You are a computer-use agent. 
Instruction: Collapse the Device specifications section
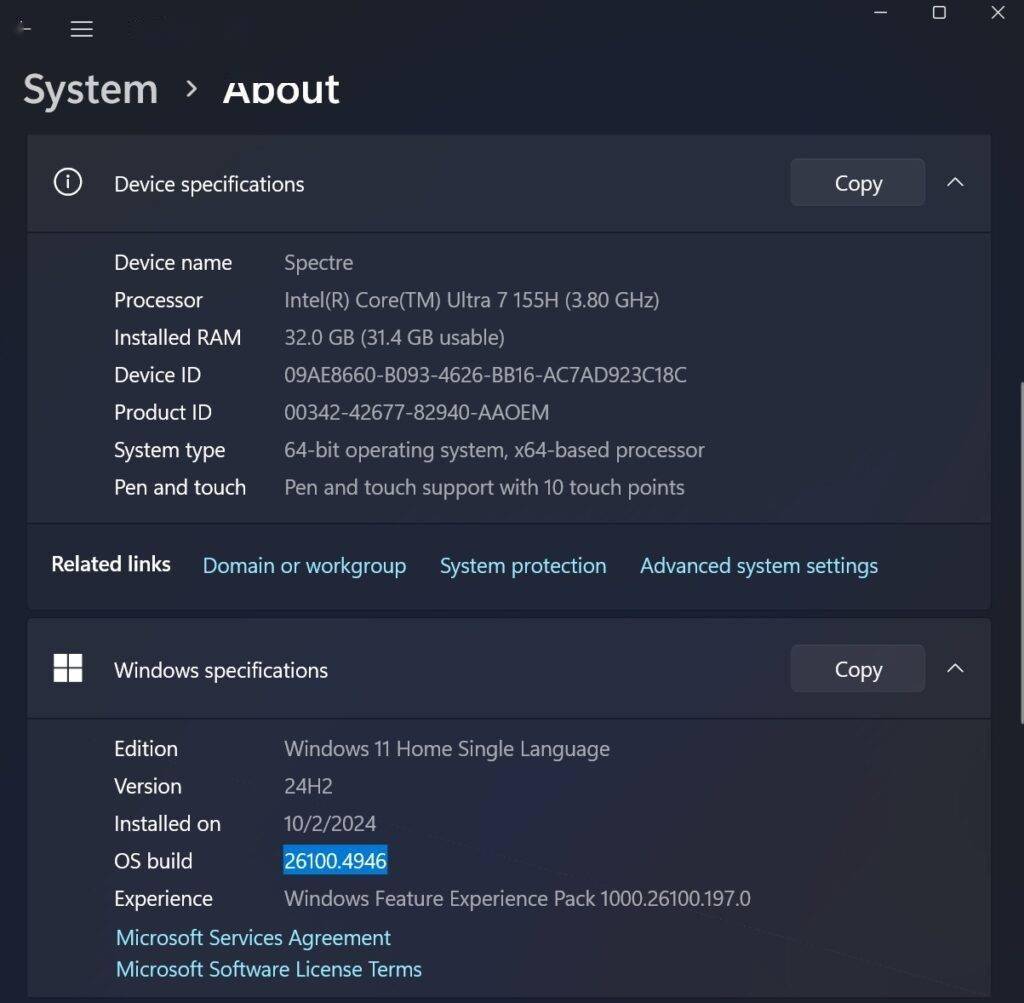click(955, 183)
